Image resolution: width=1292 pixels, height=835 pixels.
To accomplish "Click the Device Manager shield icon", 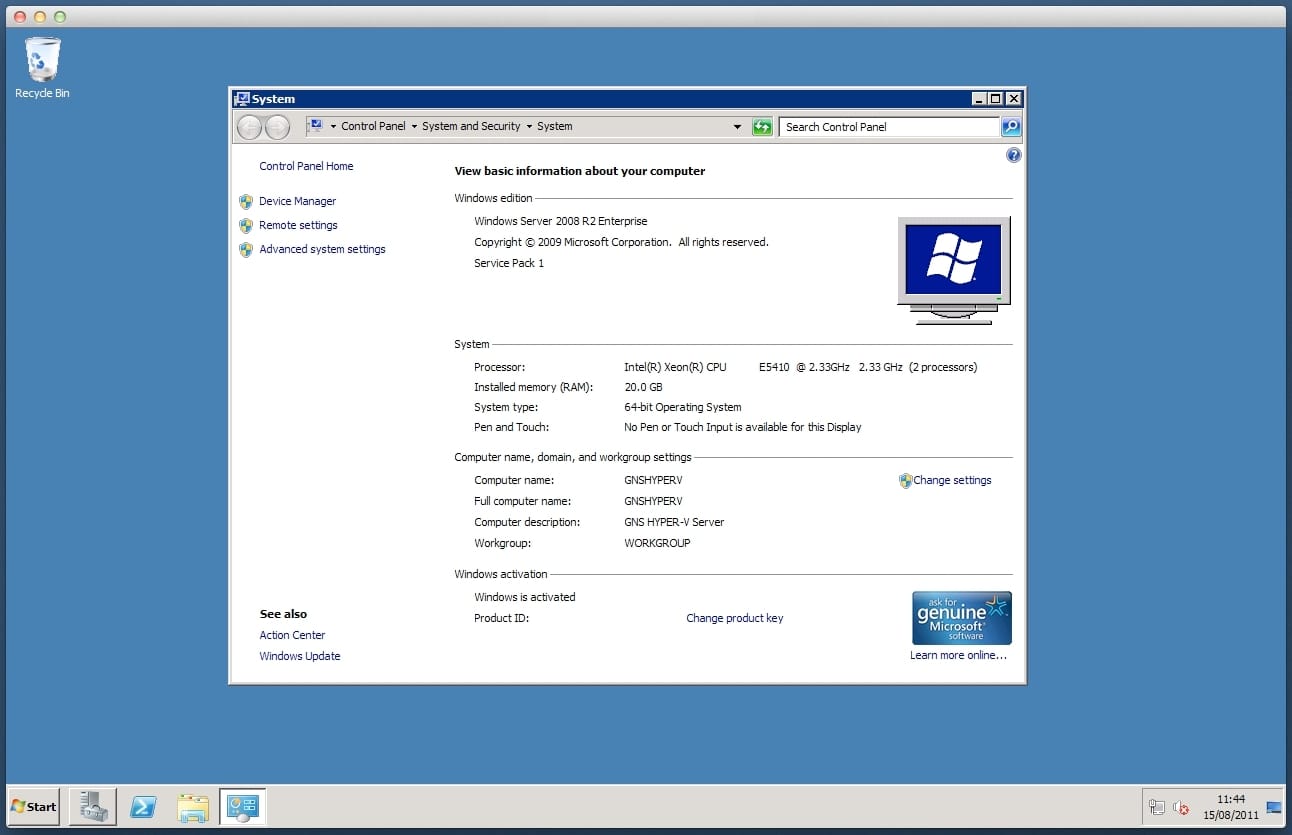I will pyautogui.click(x=246, y=201).
